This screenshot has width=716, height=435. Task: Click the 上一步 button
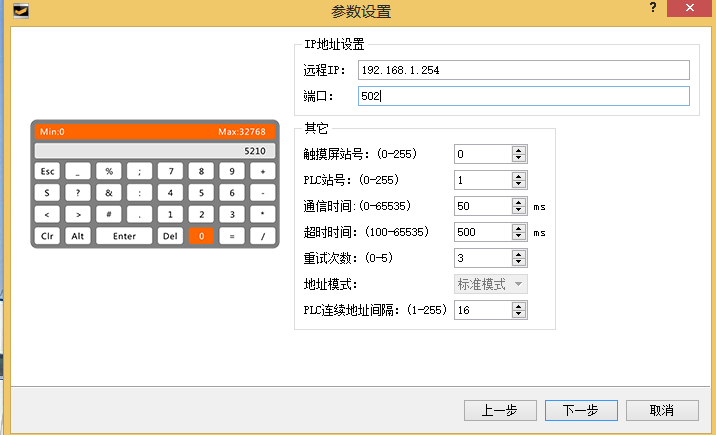499,410
